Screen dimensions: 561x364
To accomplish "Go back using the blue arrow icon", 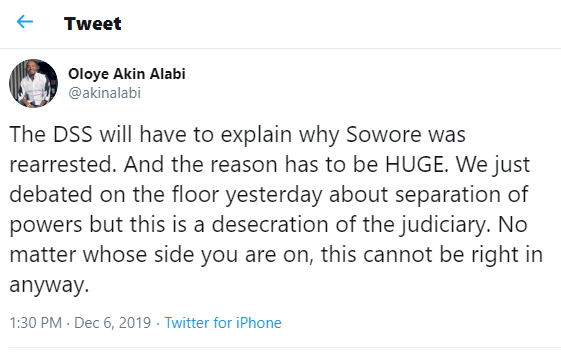I will (25, 22).
